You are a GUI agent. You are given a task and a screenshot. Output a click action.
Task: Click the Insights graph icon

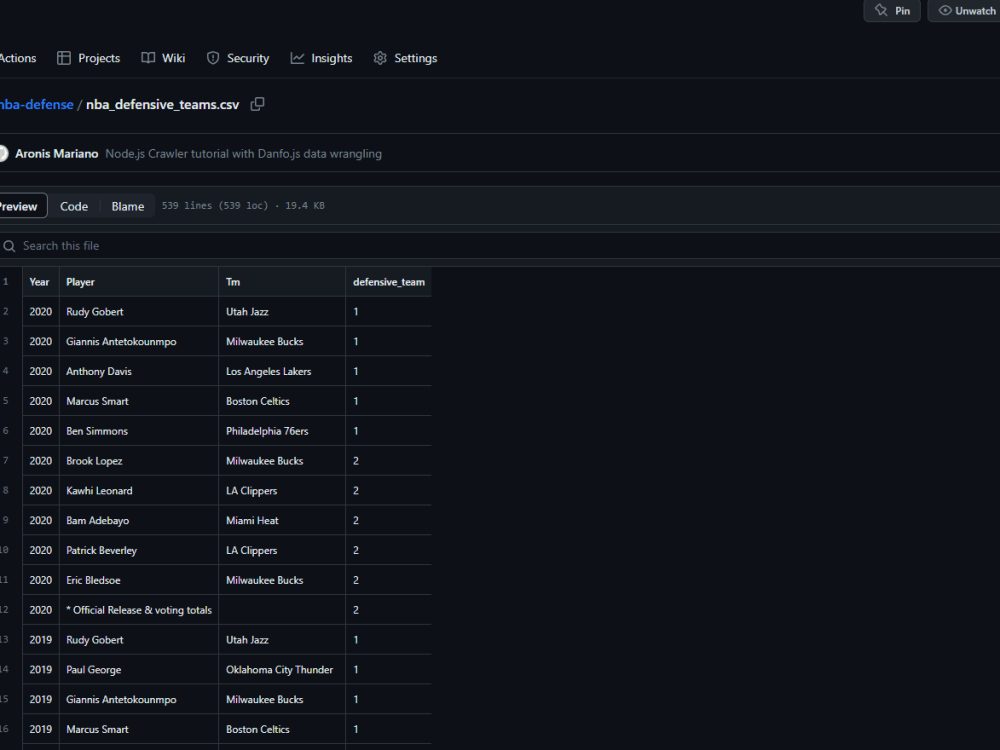click(x=297, y=58)
